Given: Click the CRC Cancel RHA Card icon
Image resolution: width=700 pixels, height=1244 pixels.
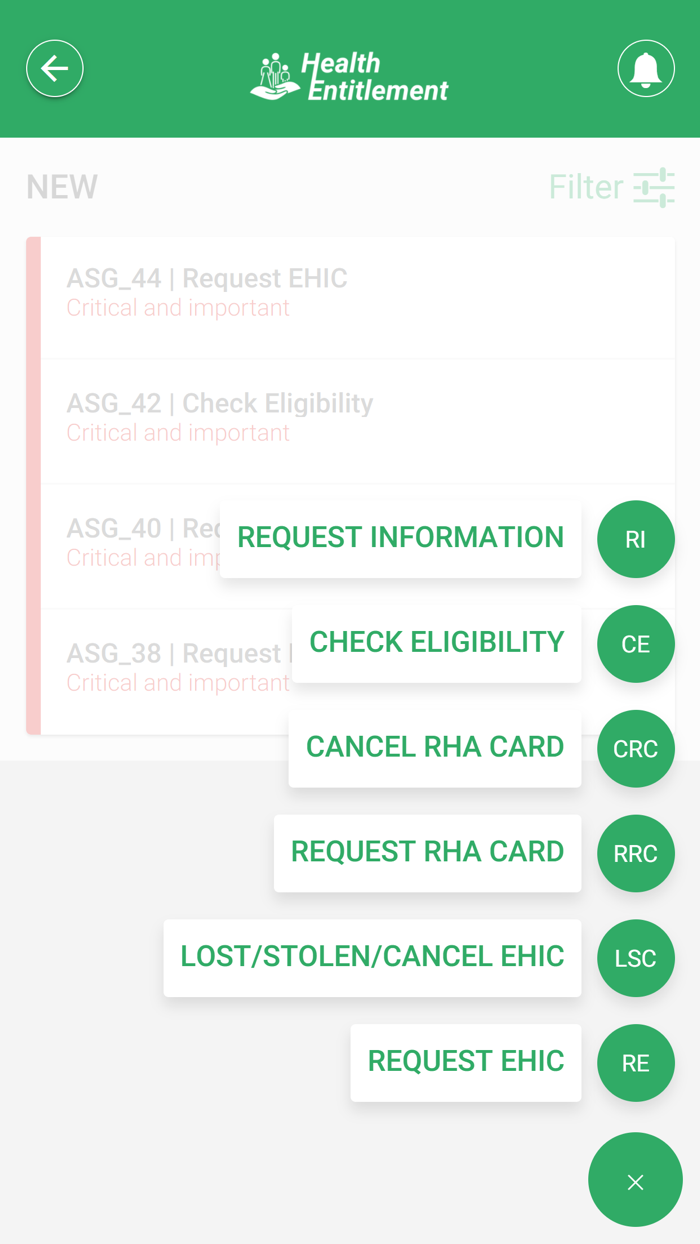Looking at the screenshot, I should coord(636,748).
